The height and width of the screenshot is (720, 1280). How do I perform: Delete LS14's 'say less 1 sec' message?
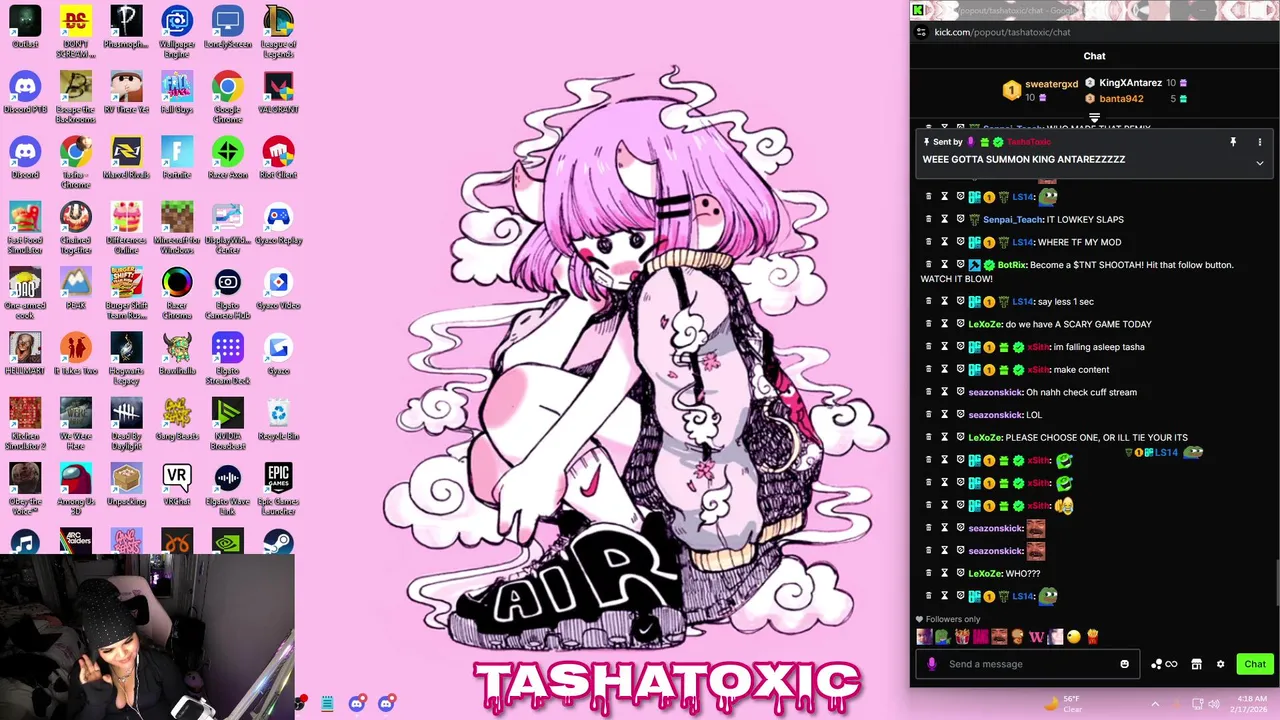(x=928, y=301)
